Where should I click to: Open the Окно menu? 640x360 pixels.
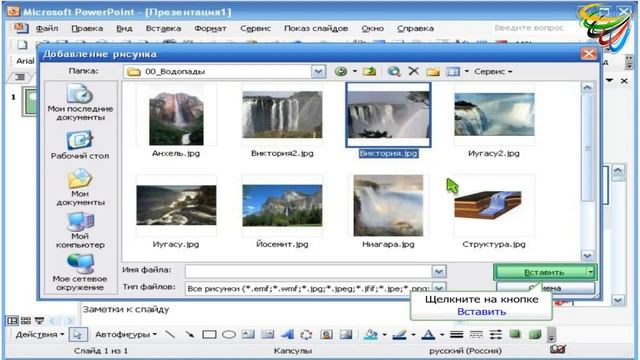[x=372, y=28]
